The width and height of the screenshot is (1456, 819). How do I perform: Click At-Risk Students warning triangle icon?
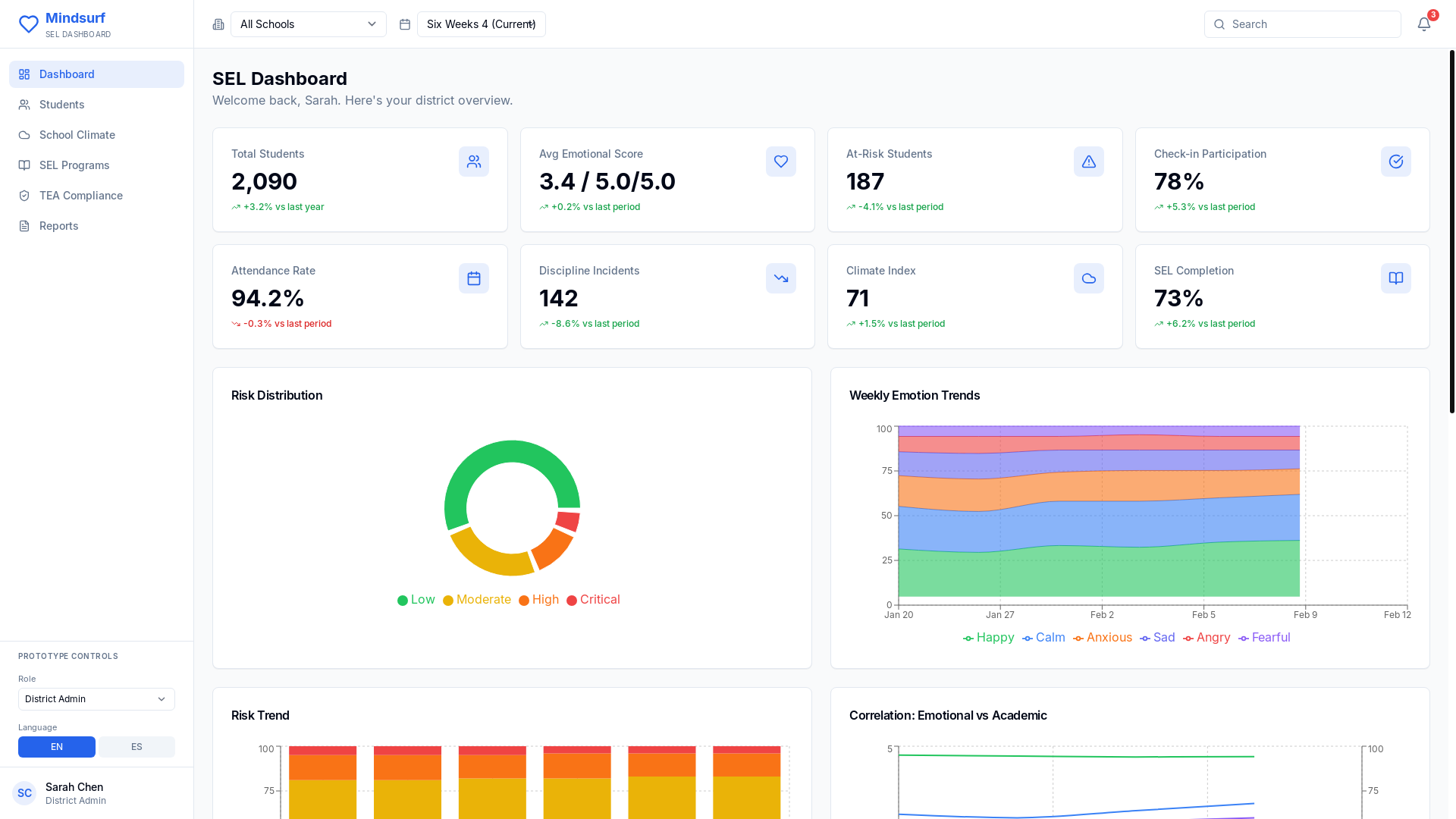pyautogui.click(x=1088, y=162)
